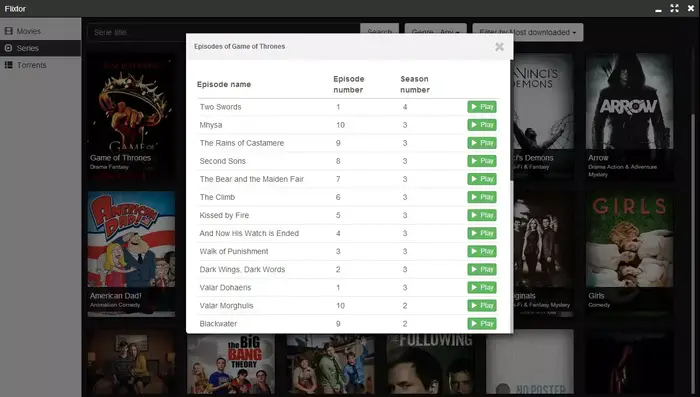
Task: Open the Arrow poster
Action: (x=629, y=117)
